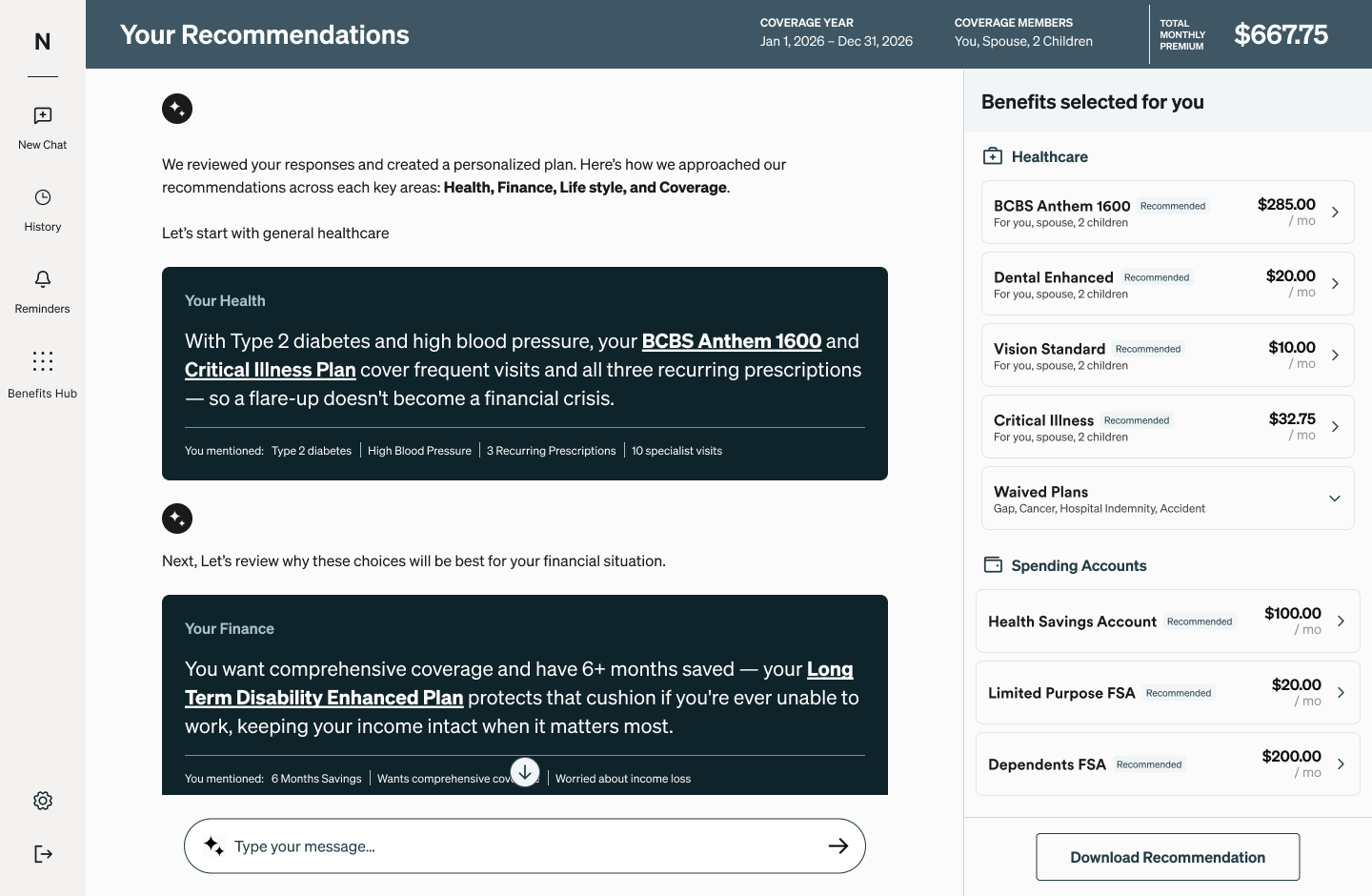Click the Vision Standard $10.00 price
The width and height of the screenshot is (1372, 896).
1292,348
